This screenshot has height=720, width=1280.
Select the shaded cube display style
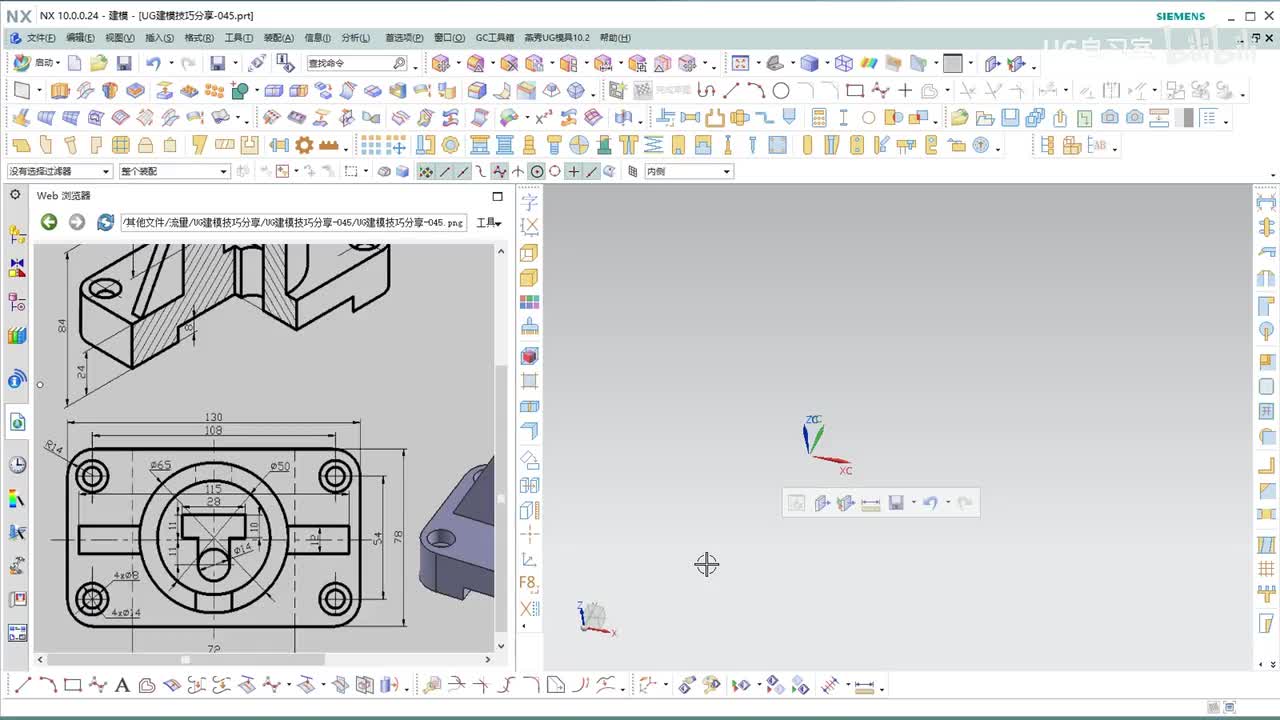click(x=810, y=63)
